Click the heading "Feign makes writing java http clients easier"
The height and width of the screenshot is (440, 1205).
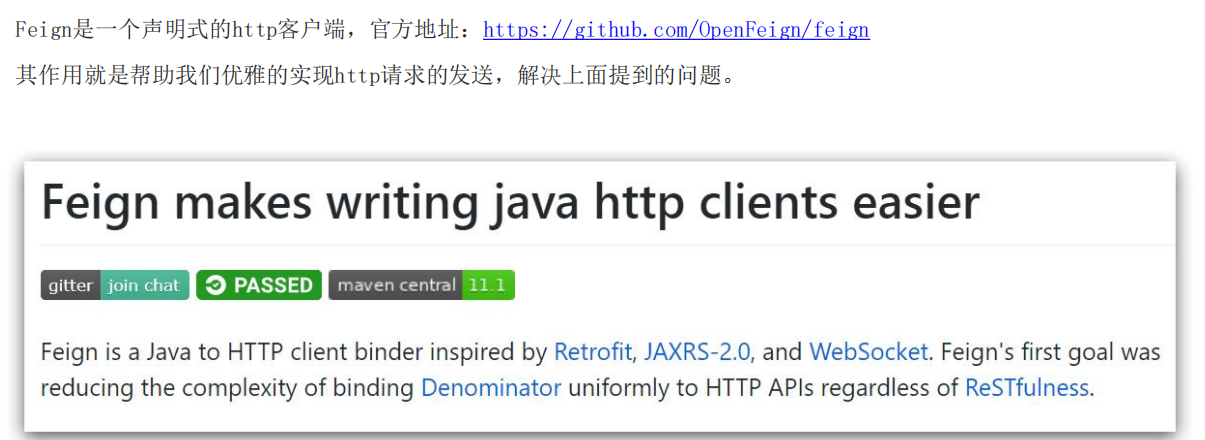coord(510,203)
